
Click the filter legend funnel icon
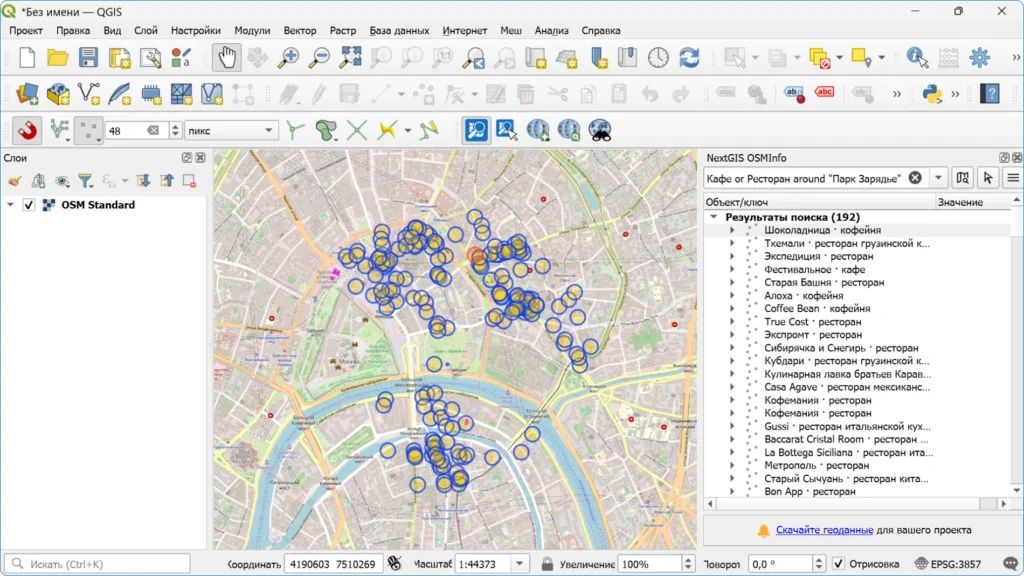(x=85, y=181)
